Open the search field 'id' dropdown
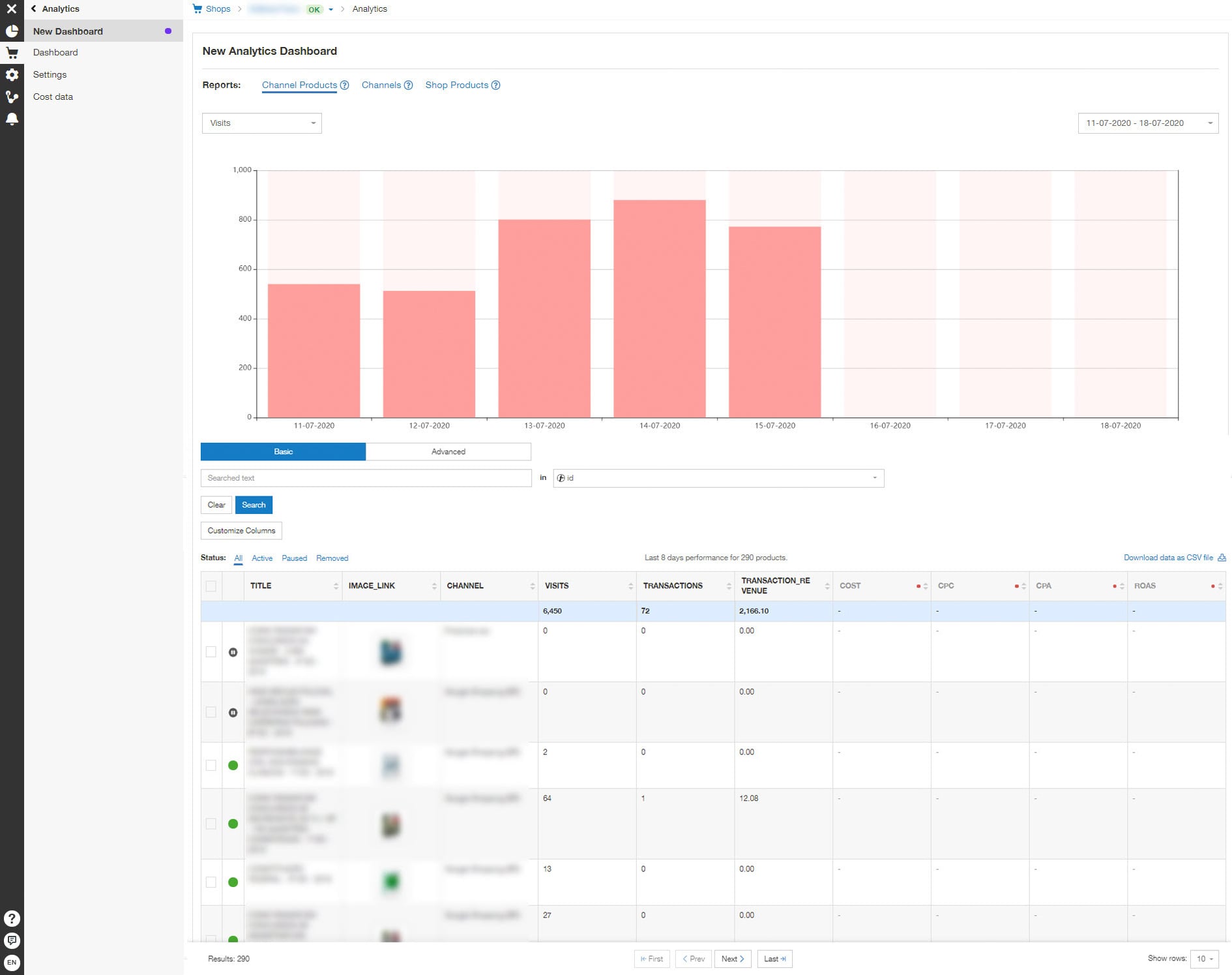The width and height of the screenshot is (1232, 975). 718,478
